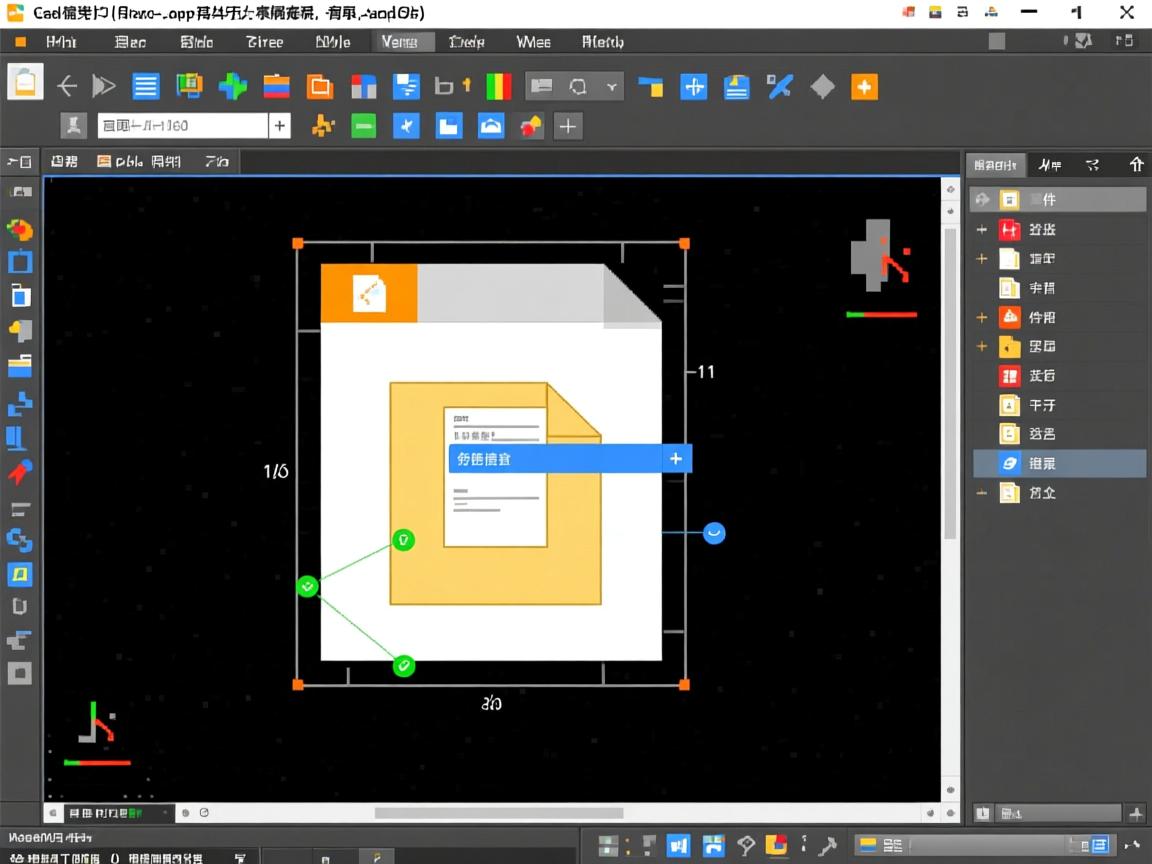Image resolution: width=1152 pixels, height=864 pixels.
Task: Click the gray diamond icon in the toolbar
Action: (822, 87)
